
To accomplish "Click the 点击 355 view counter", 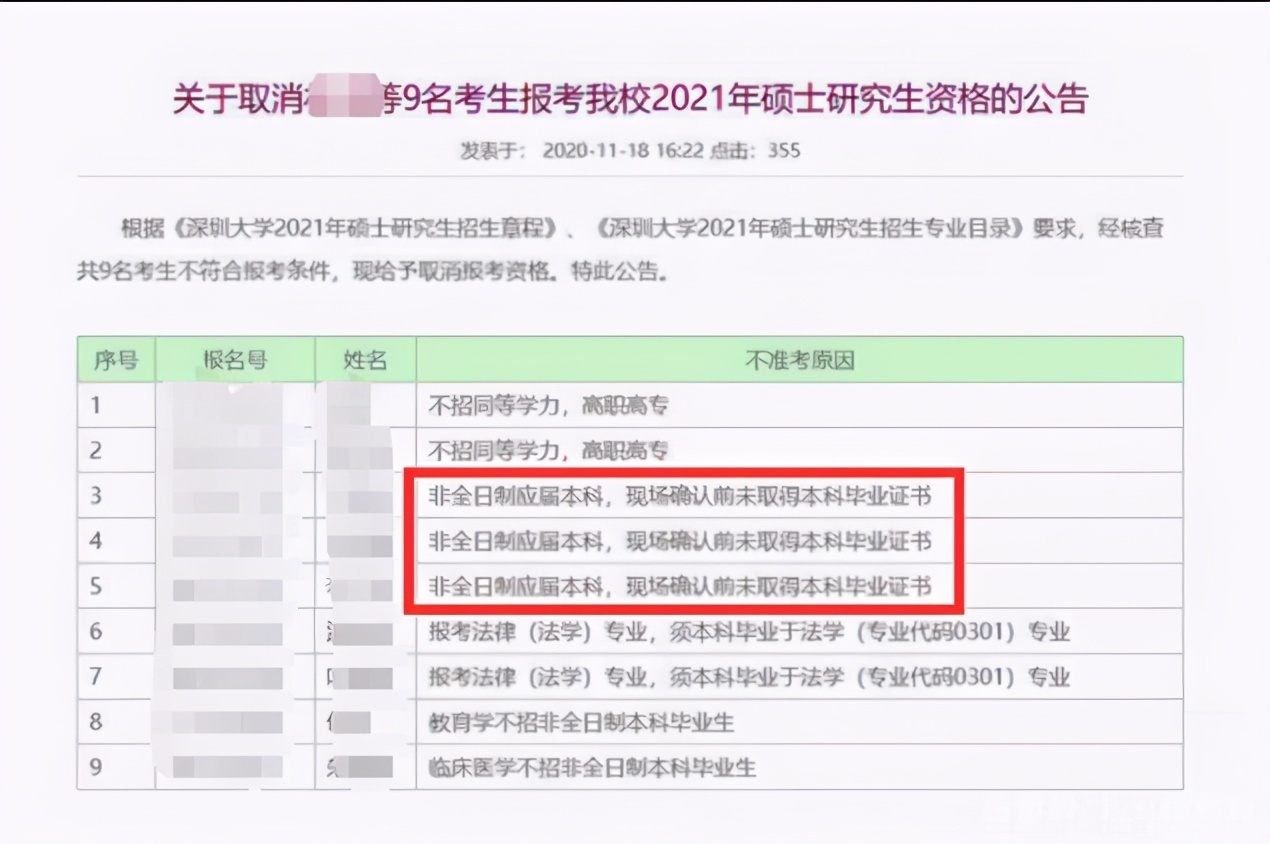I will coord(757,151).
